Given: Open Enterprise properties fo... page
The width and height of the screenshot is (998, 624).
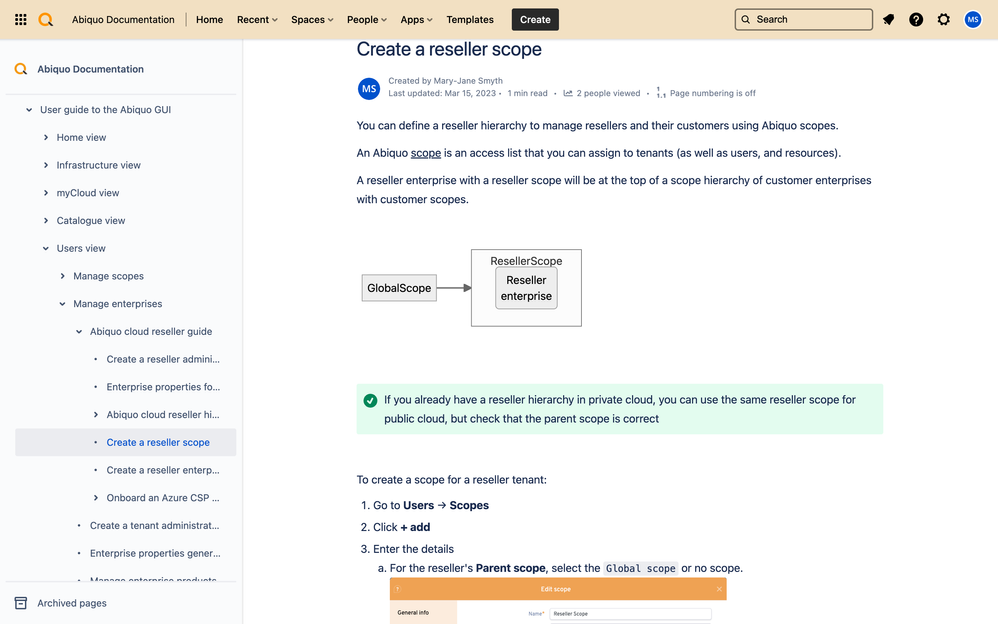Looking at the screenshot, I should pos(163,387).
